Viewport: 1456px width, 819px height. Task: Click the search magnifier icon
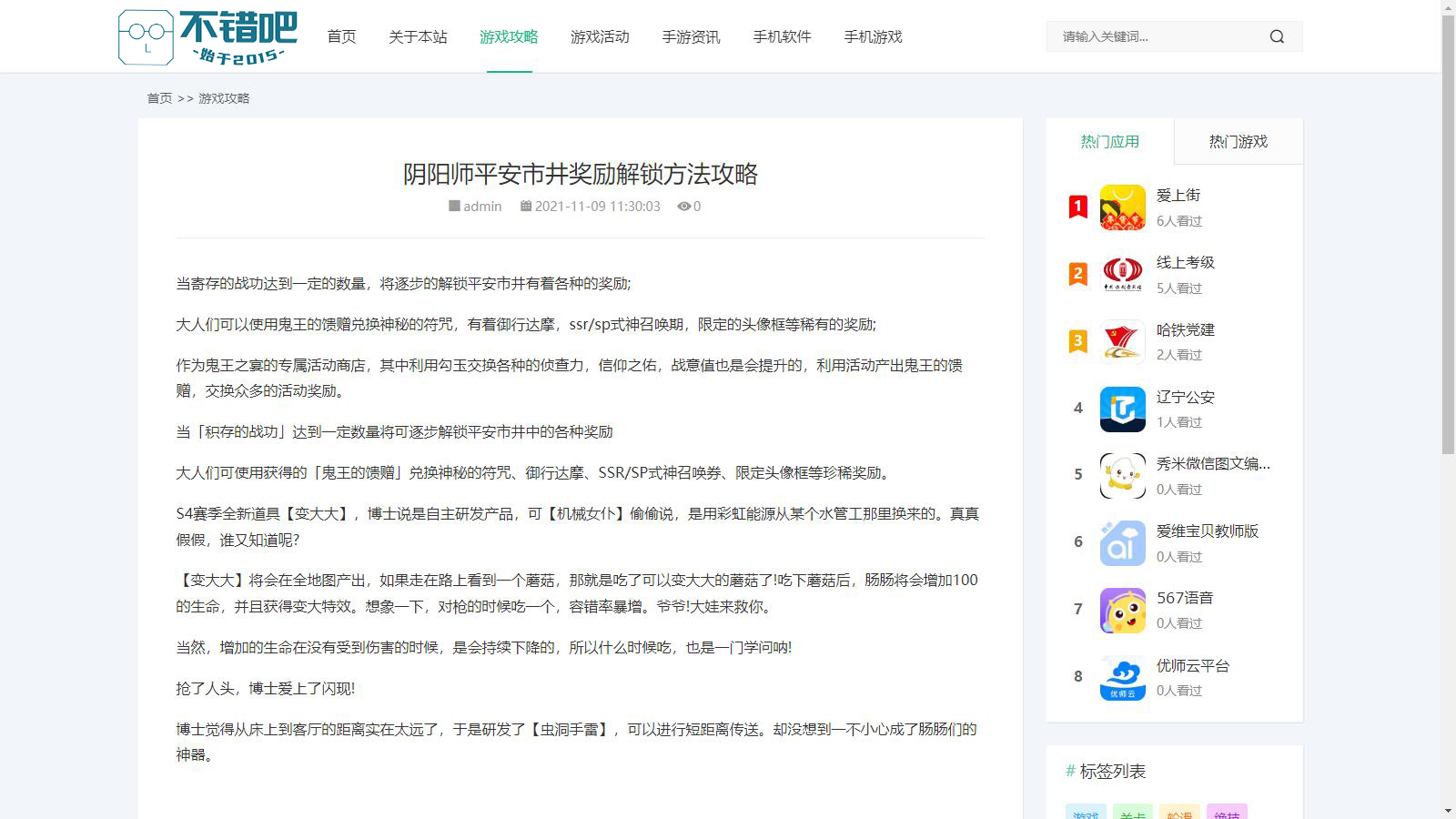1277,36
